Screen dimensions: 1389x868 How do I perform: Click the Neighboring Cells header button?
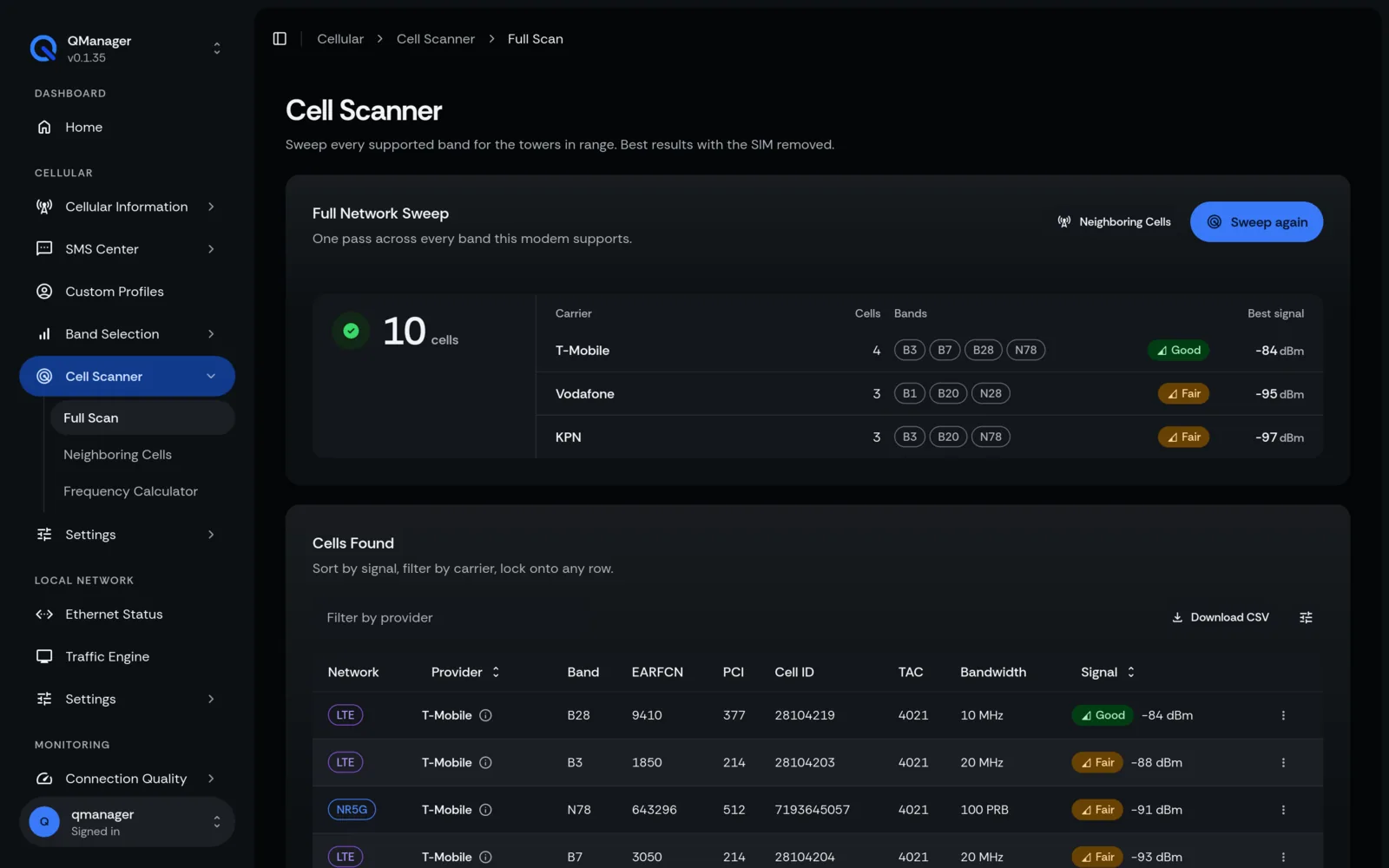(x=1114, y=222)
